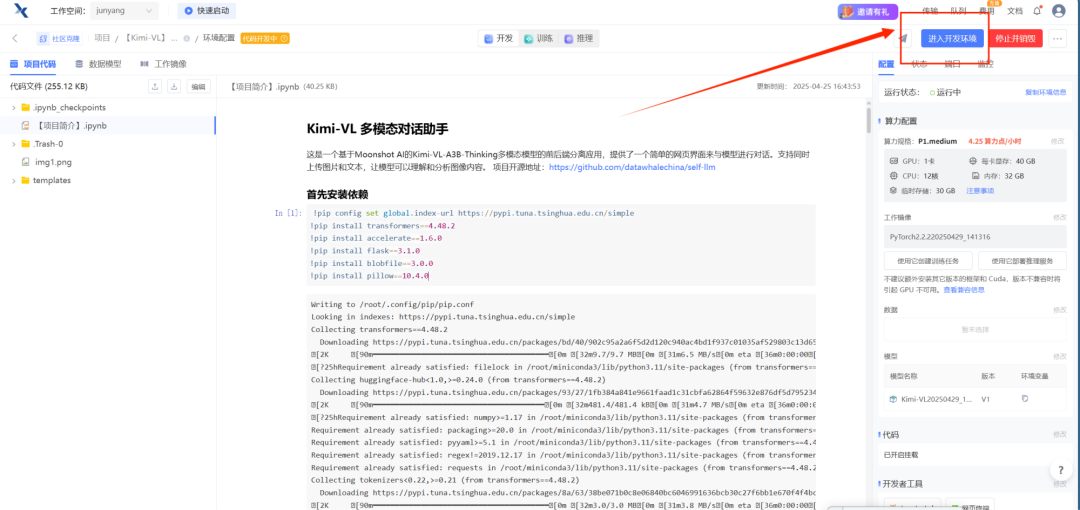
Task: Go back with the left arrow icon
Action: pos(15,39)
